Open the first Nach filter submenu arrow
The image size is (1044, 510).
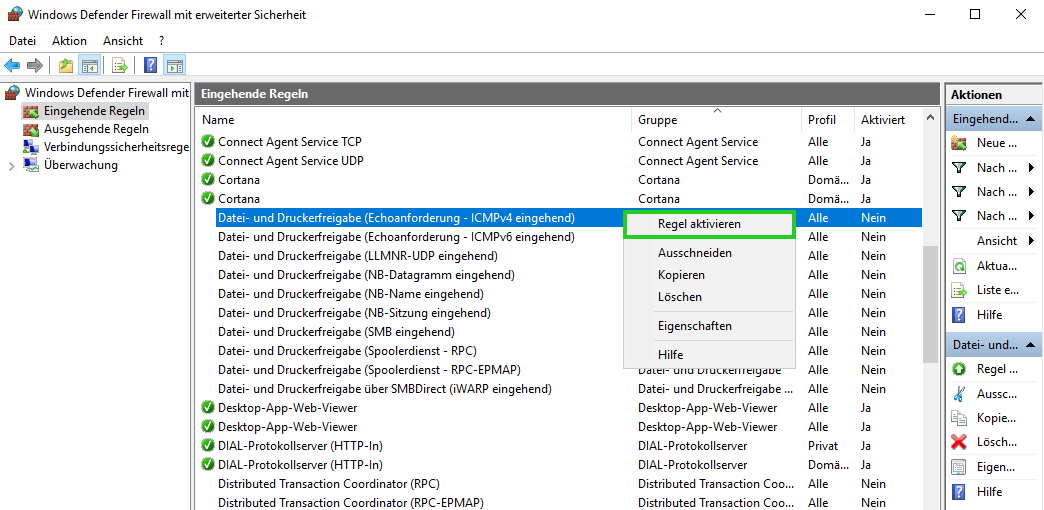coord(1031,168)
